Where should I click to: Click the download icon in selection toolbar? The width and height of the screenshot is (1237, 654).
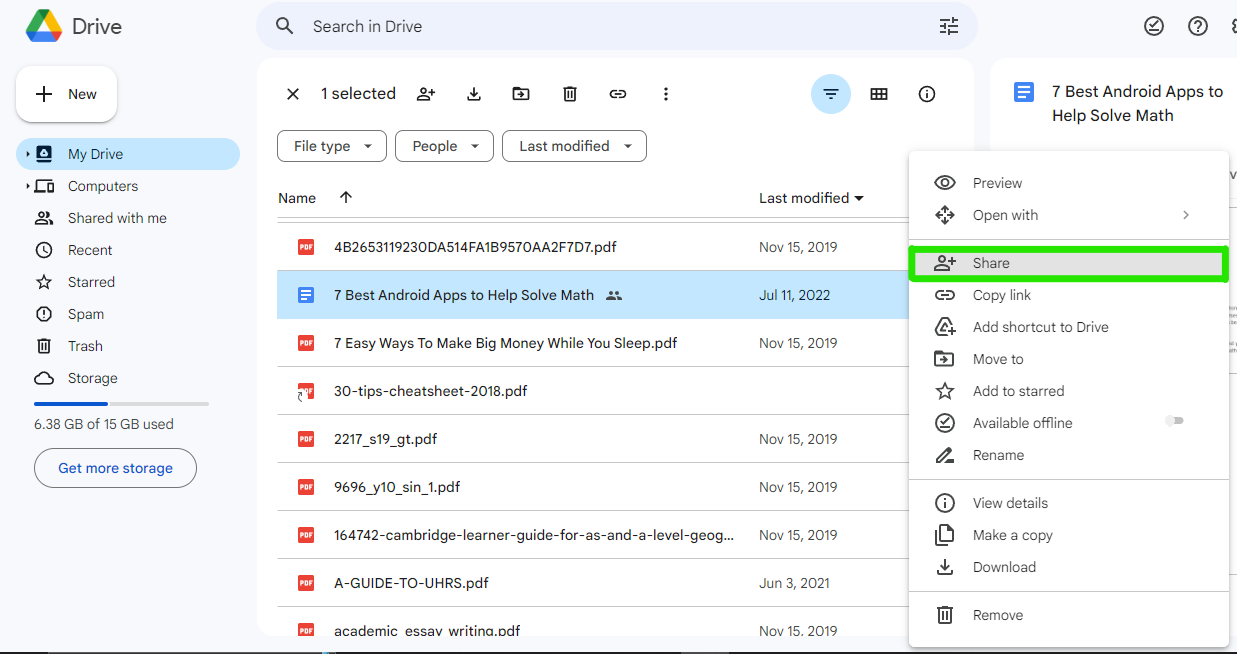[x=474, y=94]
